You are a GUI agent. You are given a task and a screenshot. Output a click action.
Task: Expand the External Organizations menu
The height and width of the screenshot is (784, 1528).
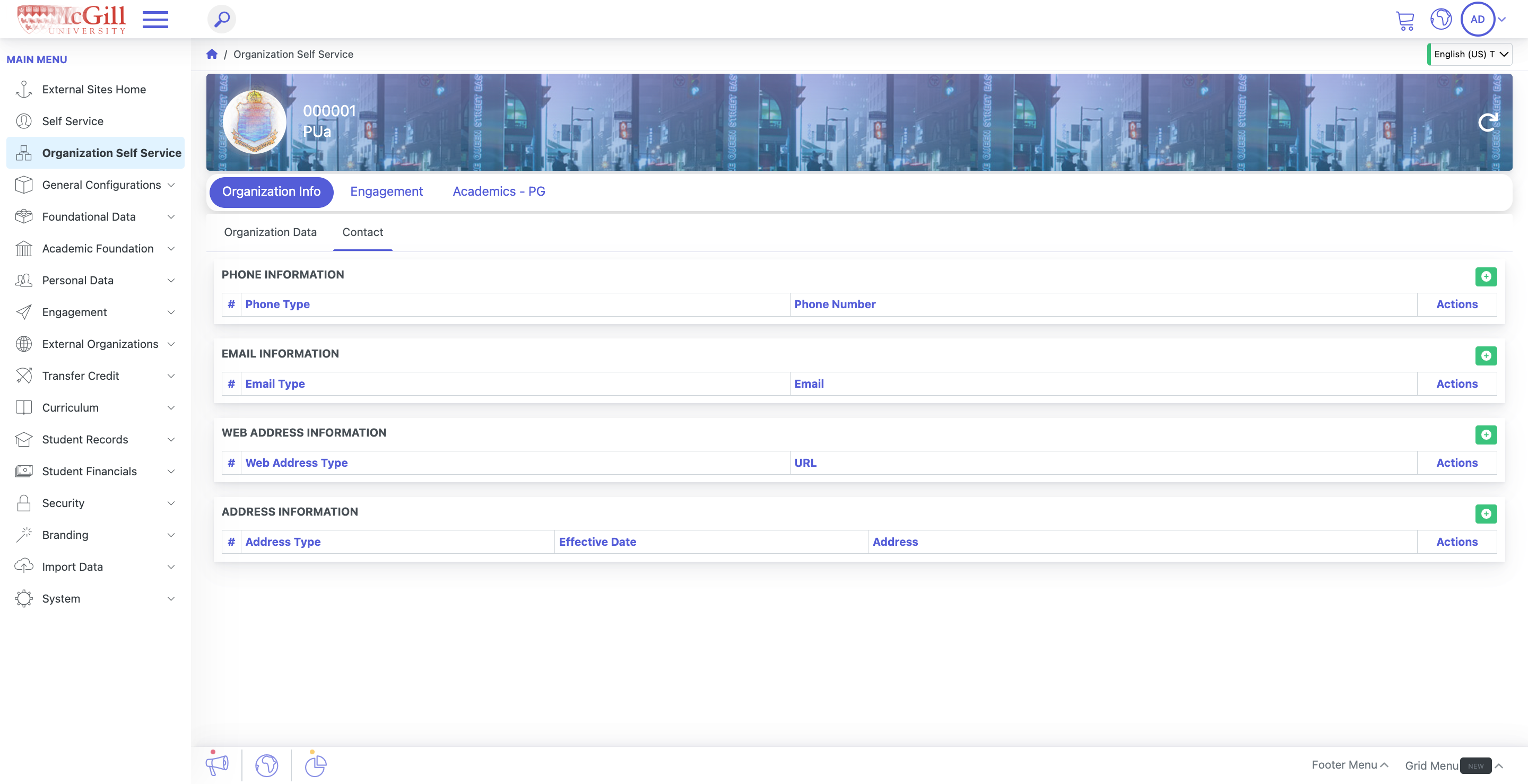[x=95, y=344]
